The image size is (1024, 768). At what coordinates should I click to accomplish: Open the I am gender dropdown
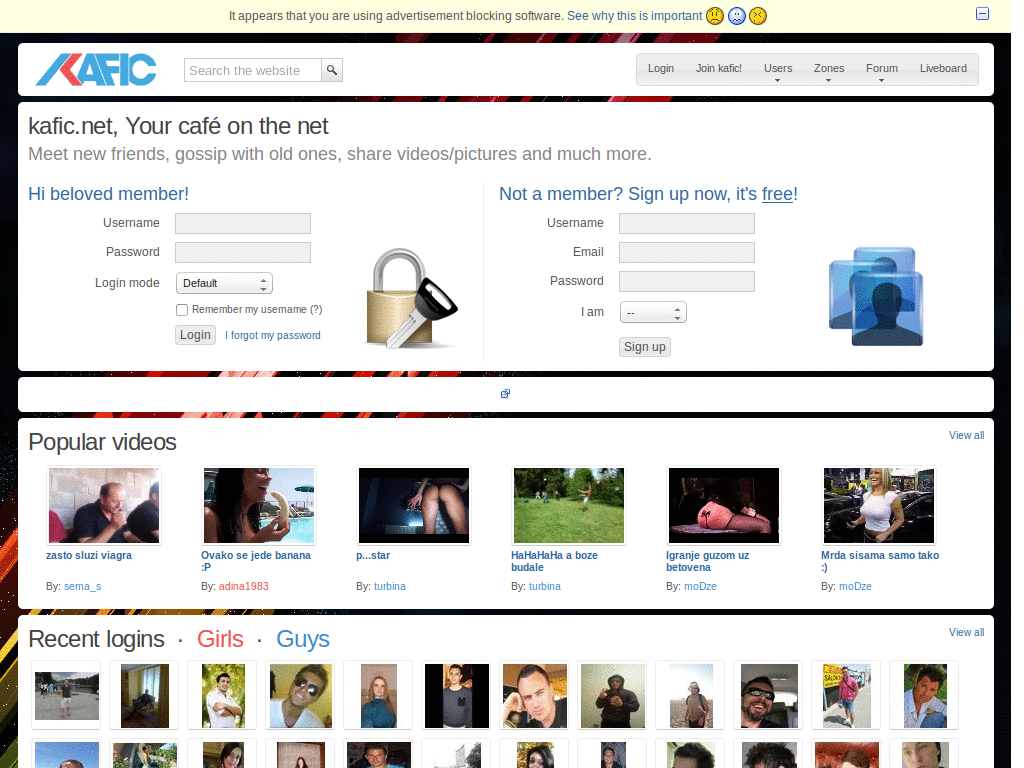pyautogui.click(x=653, y=312)
